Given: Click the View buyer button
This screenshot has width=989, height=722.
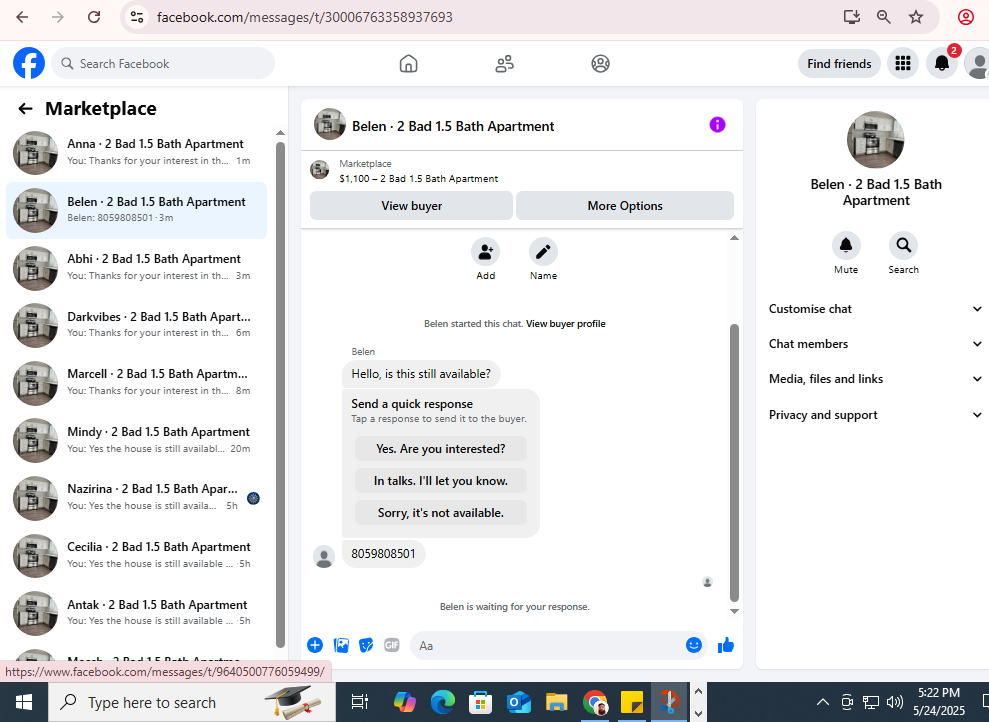Looking at the screenshot, I should click(x=411, y=206).
